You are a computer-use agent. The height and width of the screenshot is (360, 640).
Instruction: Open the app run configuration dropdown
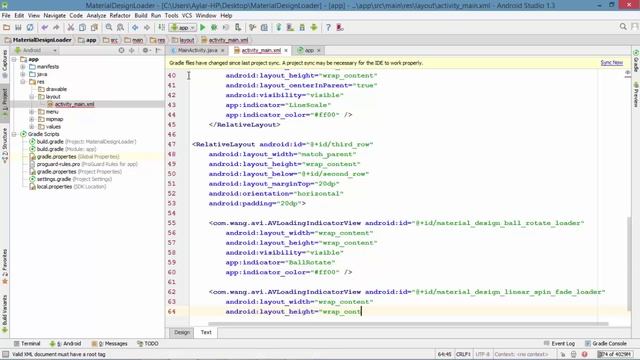coord(183,27)
